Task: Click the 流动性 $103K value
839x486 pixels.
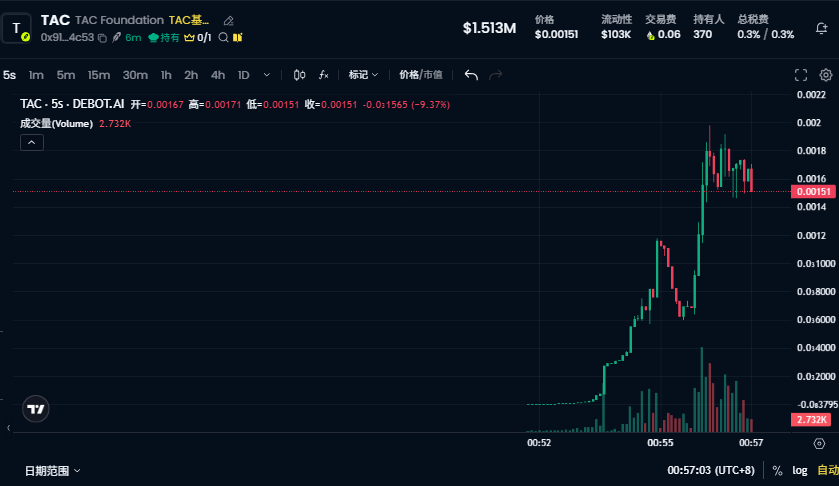Action: click(x=616, y=34)
